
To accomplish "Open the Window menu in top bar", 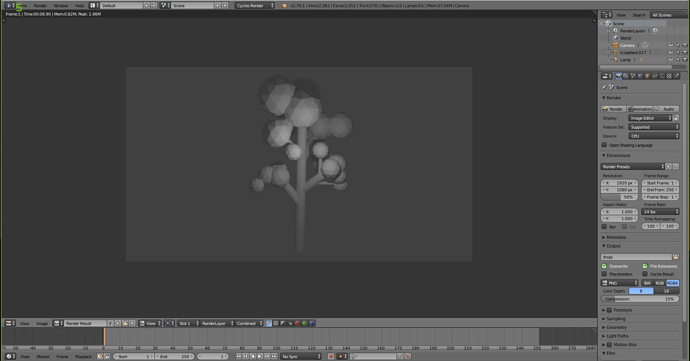I will [x=61, y=5].
